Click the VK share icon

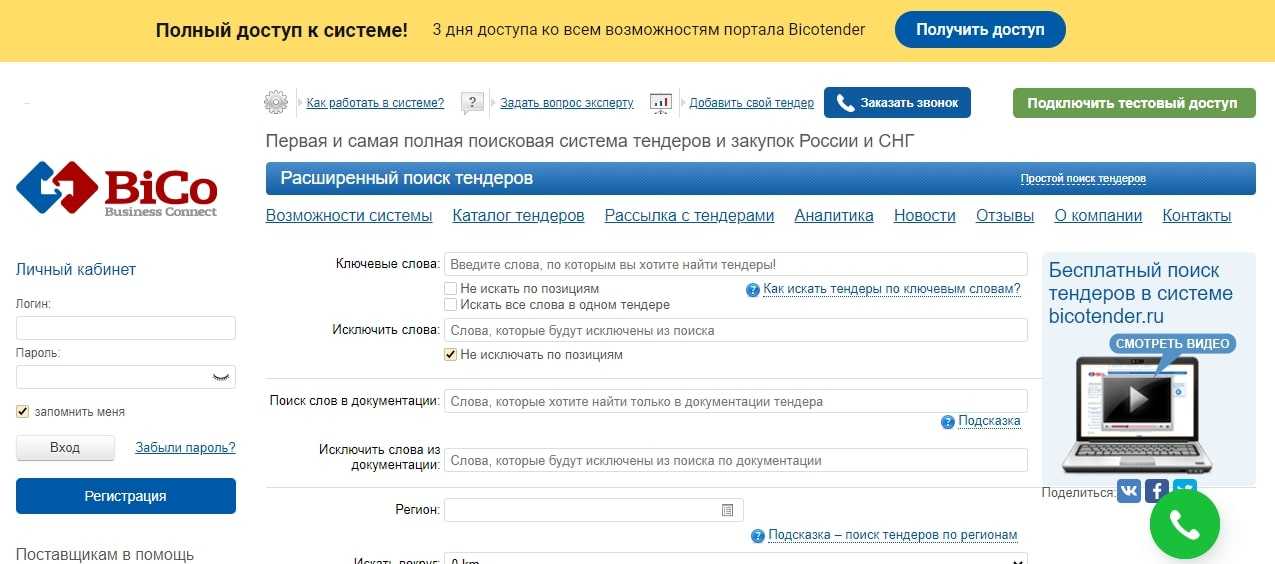tap(1129, 491)
